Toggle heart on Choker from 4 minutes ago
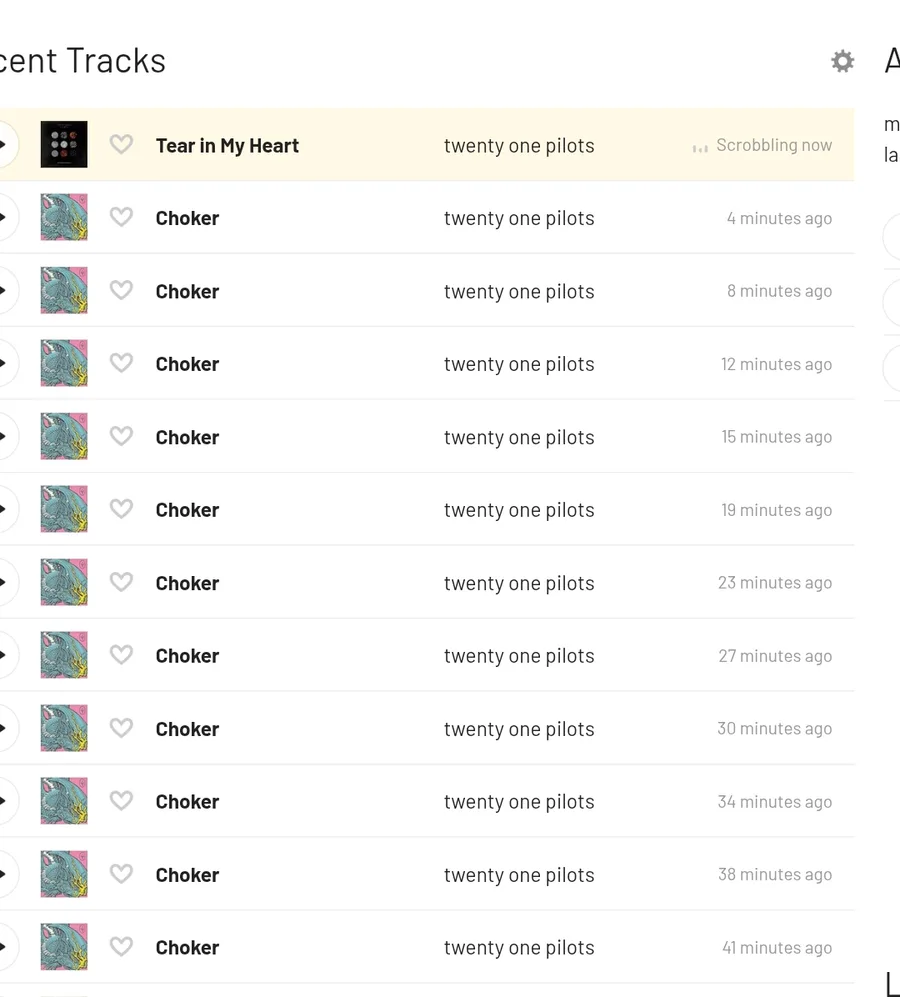 pyautogui.click(x=121, y=217)
